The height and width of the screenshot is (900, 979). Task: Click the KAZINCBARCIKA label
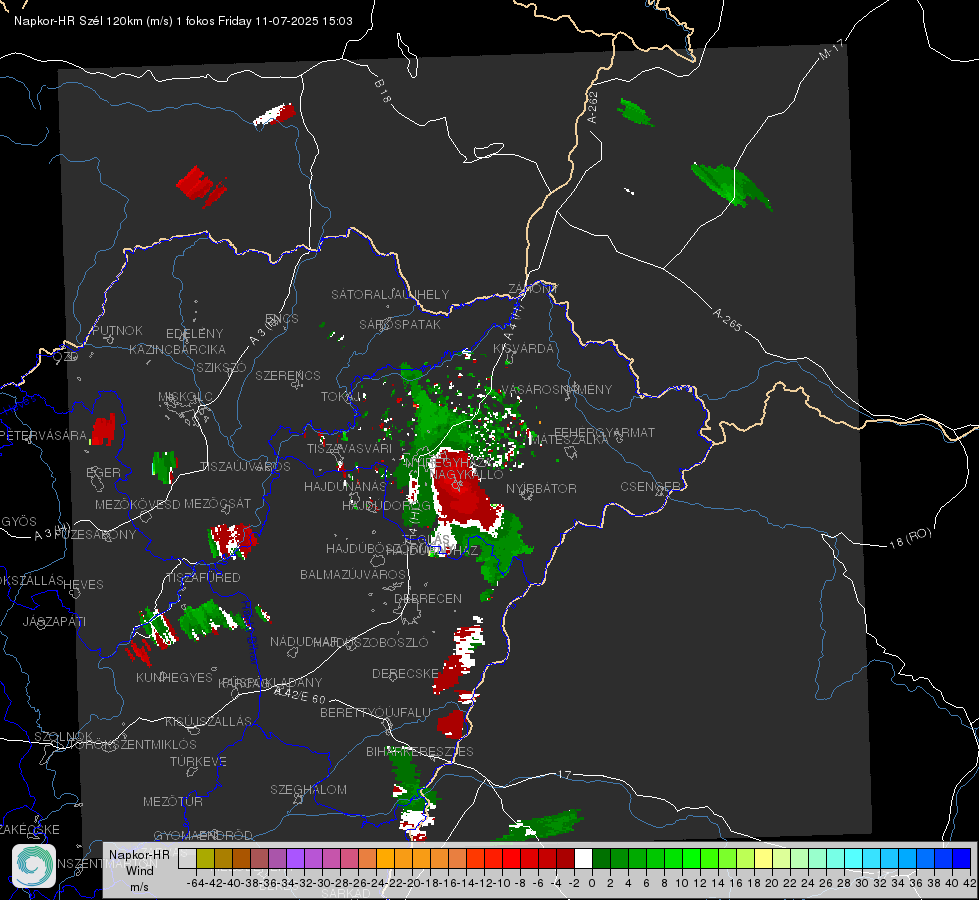pyautogui.click(x=177, y=350)
